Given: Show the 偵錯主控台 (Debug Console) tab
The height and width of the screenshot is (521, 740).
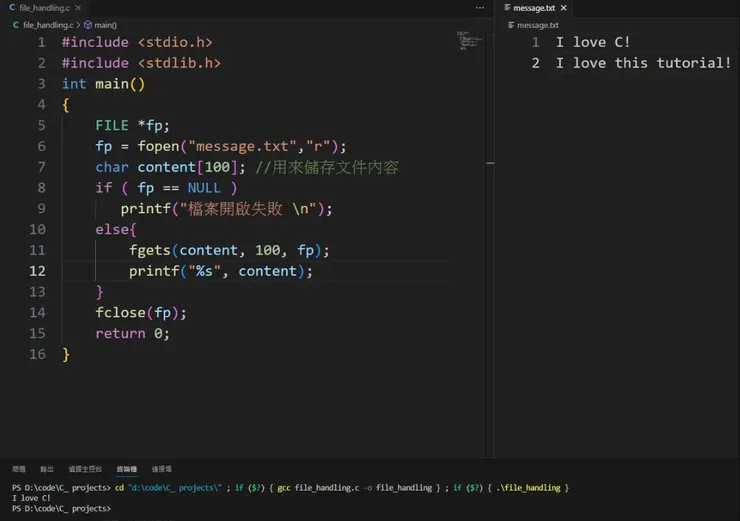Looking at the screenshot, I should click(85, 468).
